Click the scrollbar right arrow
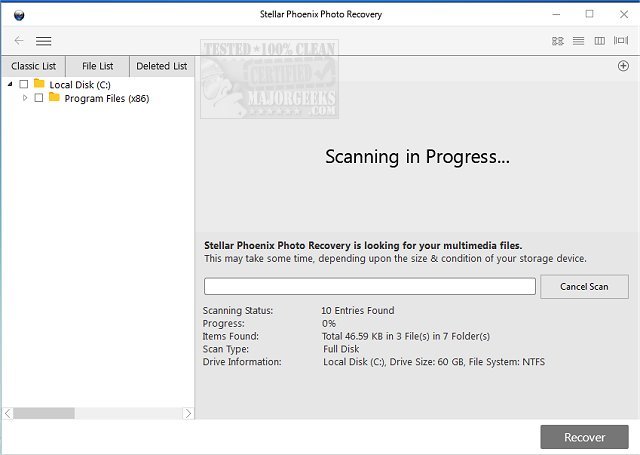 pos(188,413)
